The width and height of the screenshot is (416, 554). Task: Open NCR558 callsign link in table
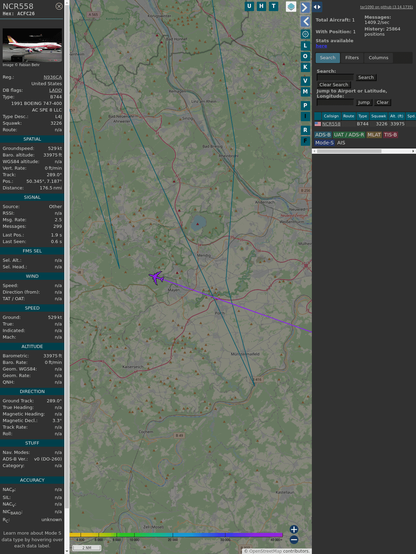[x=331, y=124]
